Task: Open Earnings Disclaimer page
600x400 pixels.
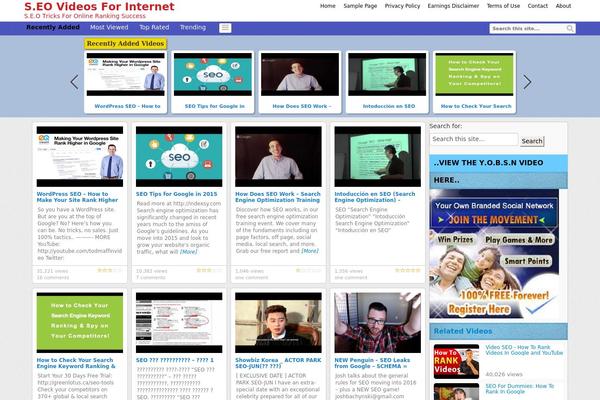Action: (x=453, y=6)
